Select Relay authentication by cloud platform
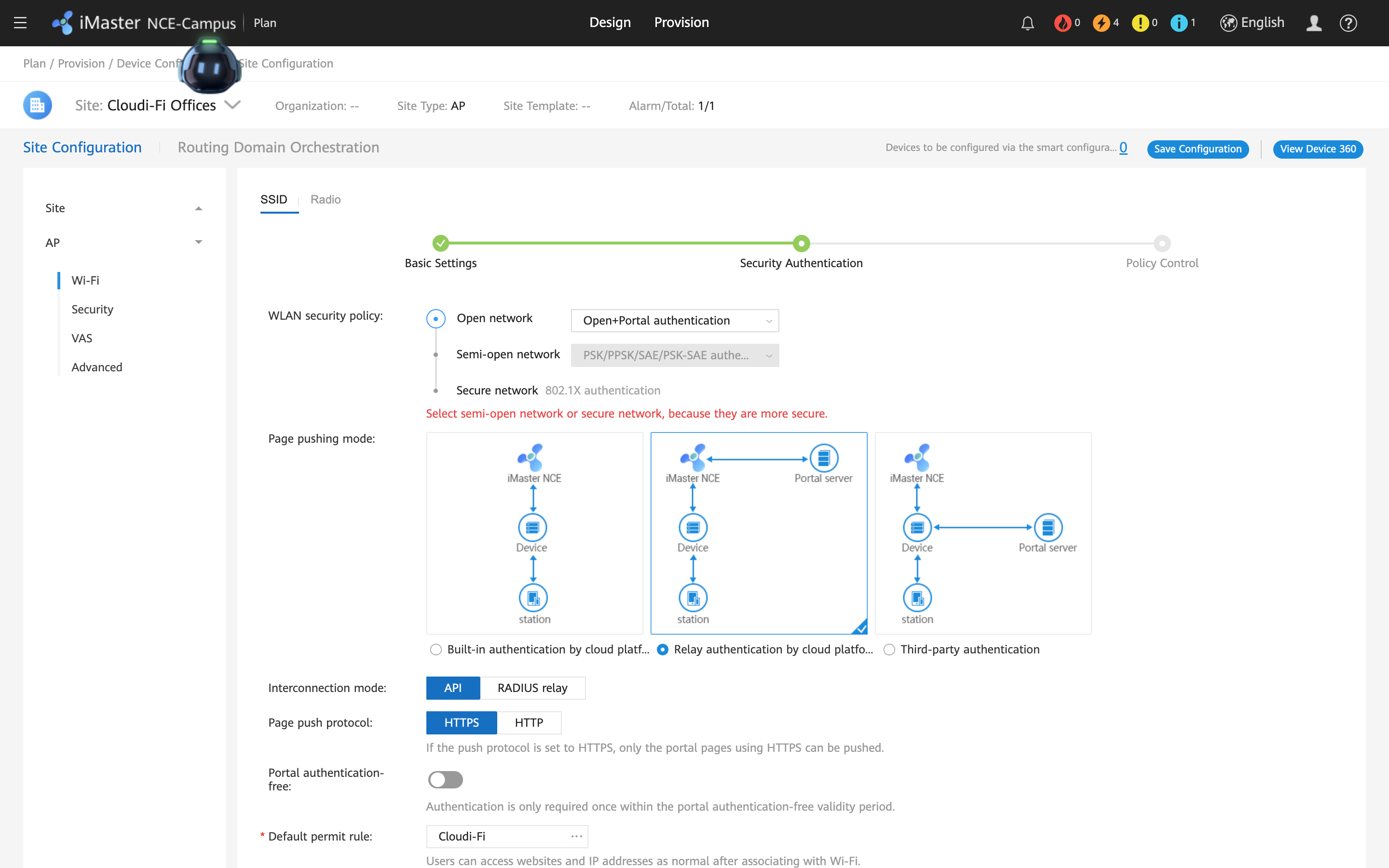 (662, 649)
